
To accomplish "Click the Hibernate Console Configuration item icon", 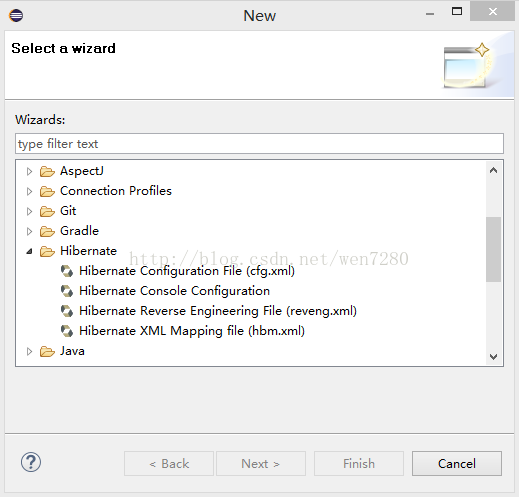I will tap(67, 291).
